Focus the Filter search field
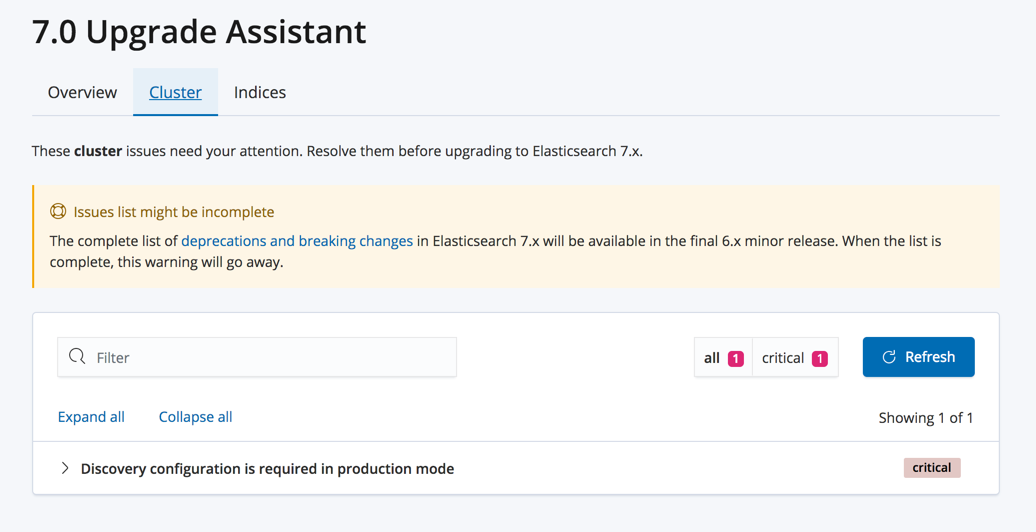 [270, 357]
